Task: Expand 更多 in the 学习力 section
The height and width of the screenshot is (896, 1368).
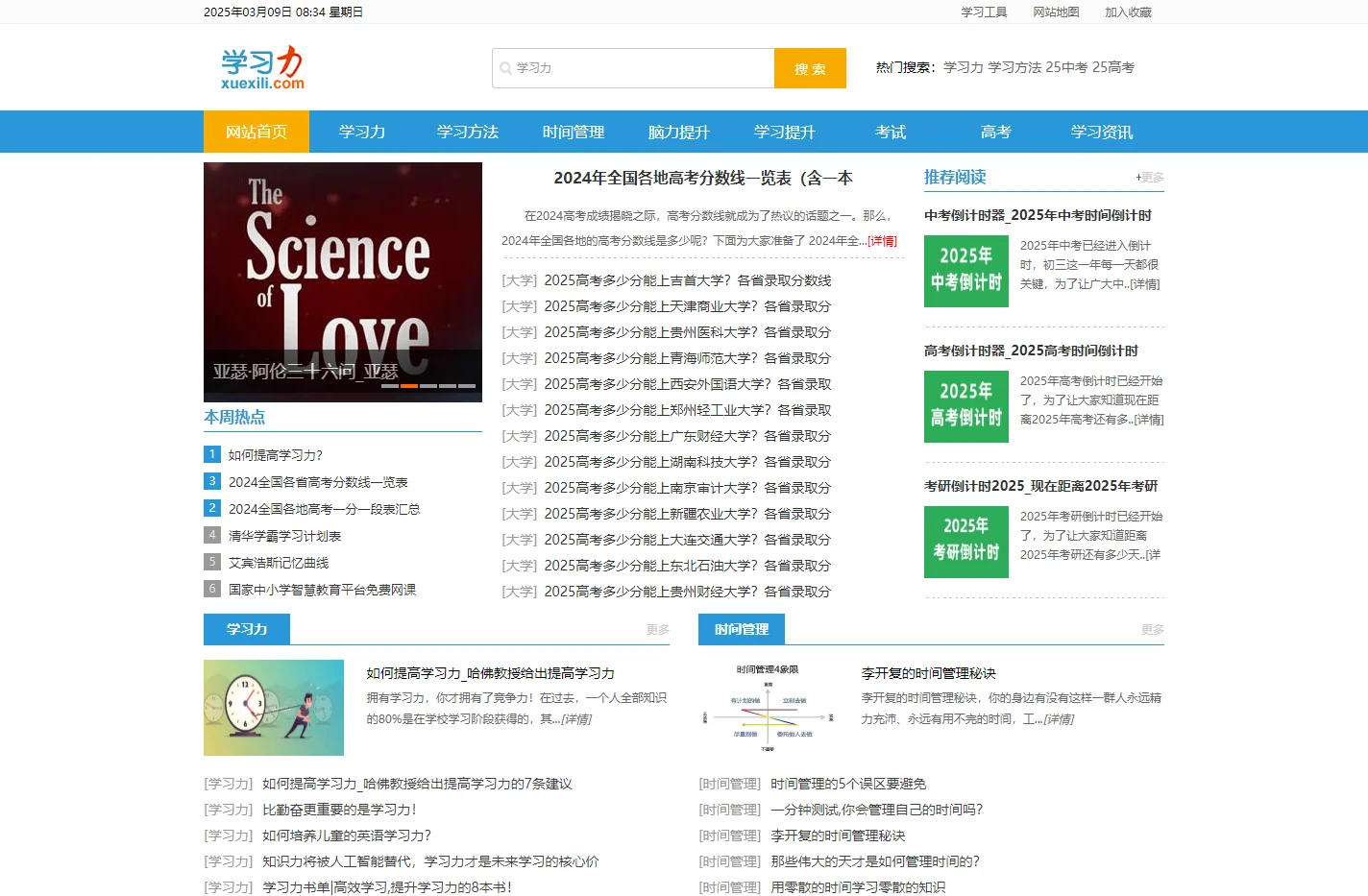Action: point(658,630)
